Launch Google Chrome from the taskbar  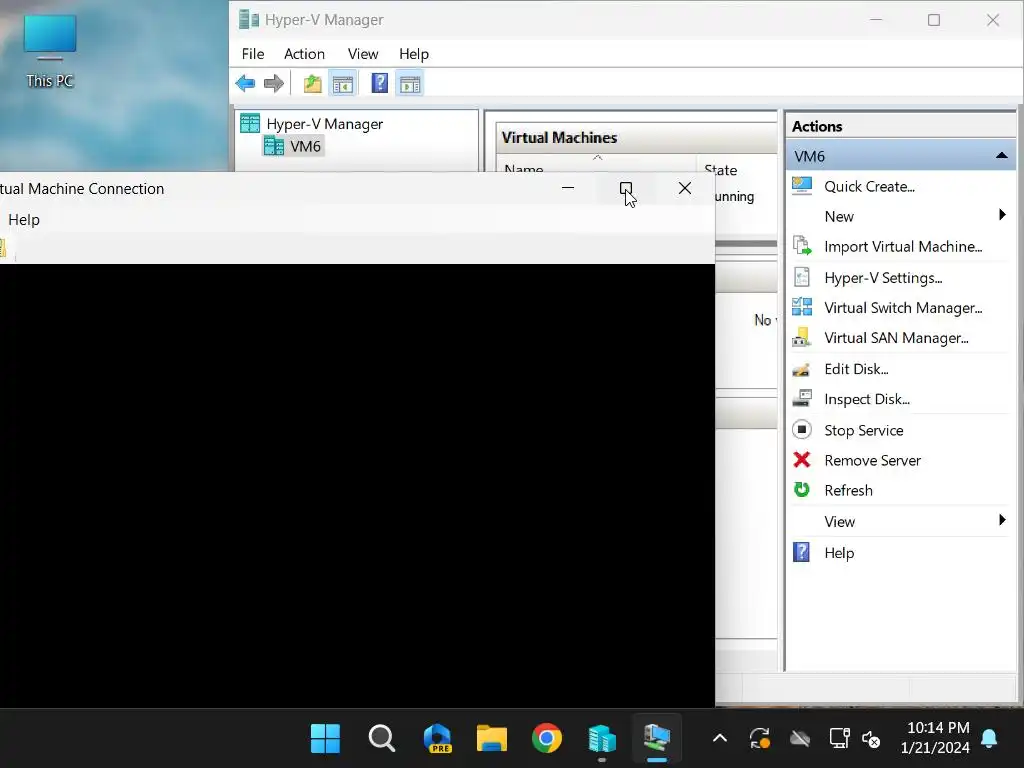(x=547, y=739)
